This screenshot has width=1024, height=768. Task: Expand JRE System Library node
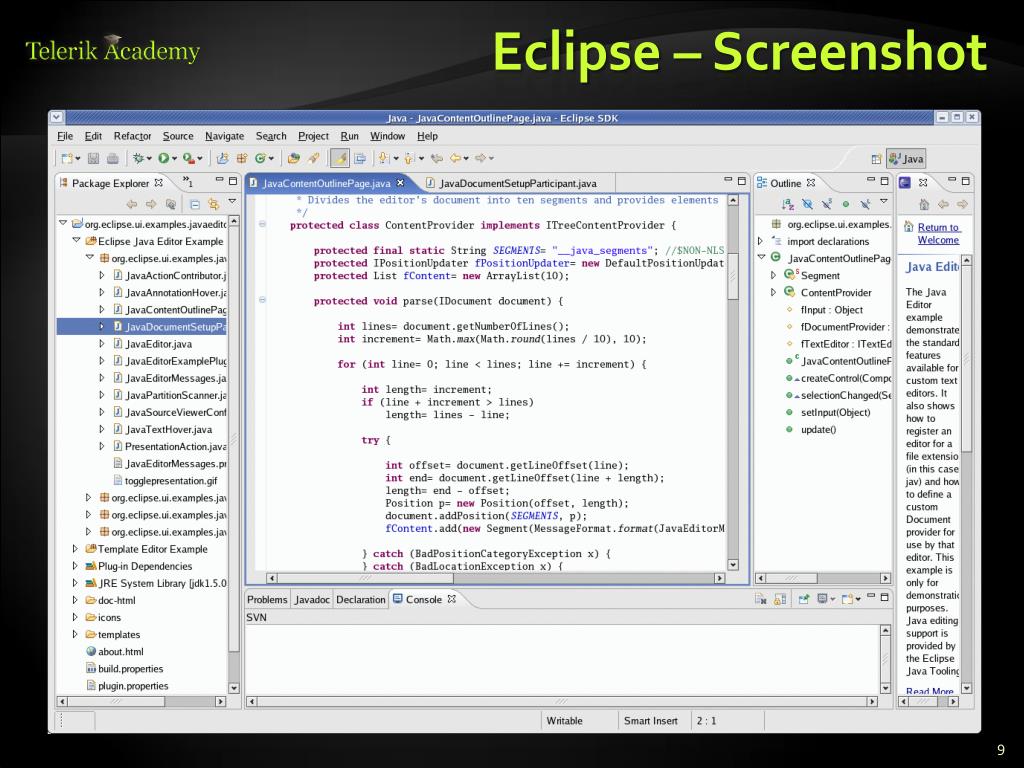75,583
